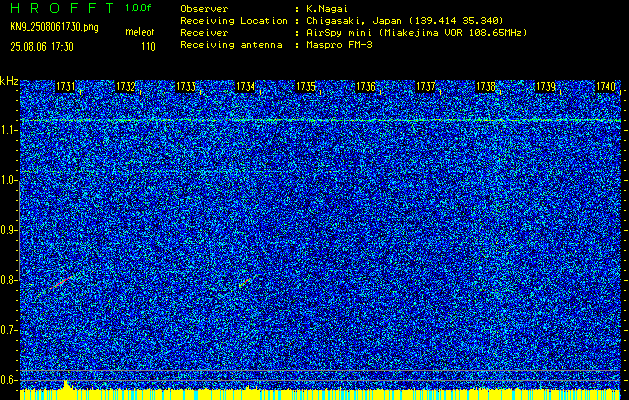The width and height of the screenshot is (629, 400).
Task: Click the 1.1 frequency axis label
Action: (9, 130)
